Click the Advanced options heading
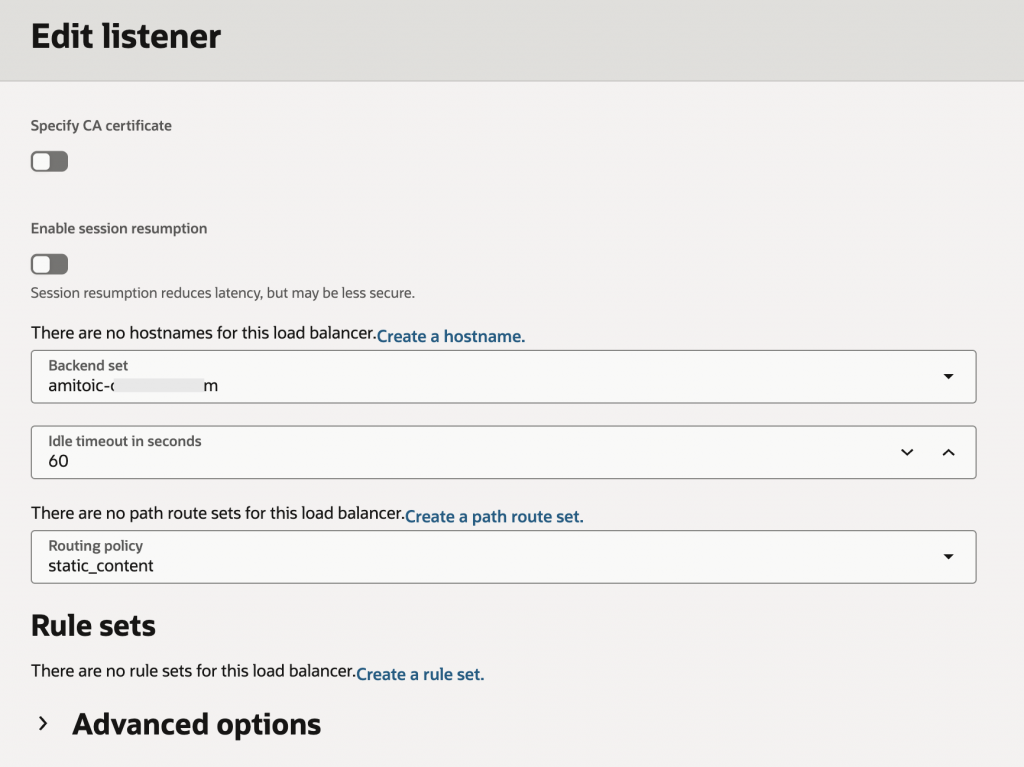This screenshot has width=1024, height=767. point(197,724)
